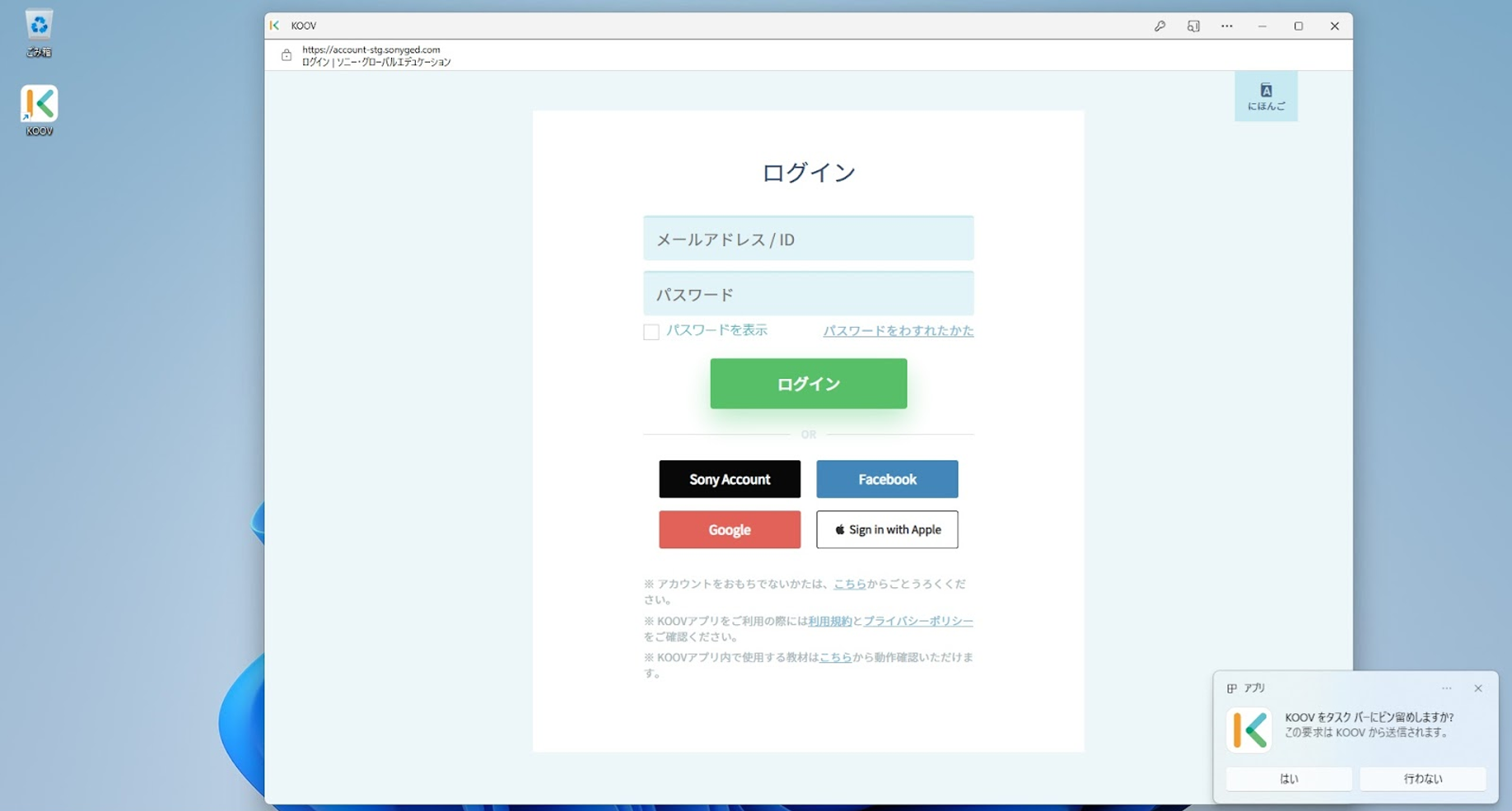This screenshot has width=1512, height=811.
Task: Enable the パスワードを表示 checkbox
Action: point(651,331)
